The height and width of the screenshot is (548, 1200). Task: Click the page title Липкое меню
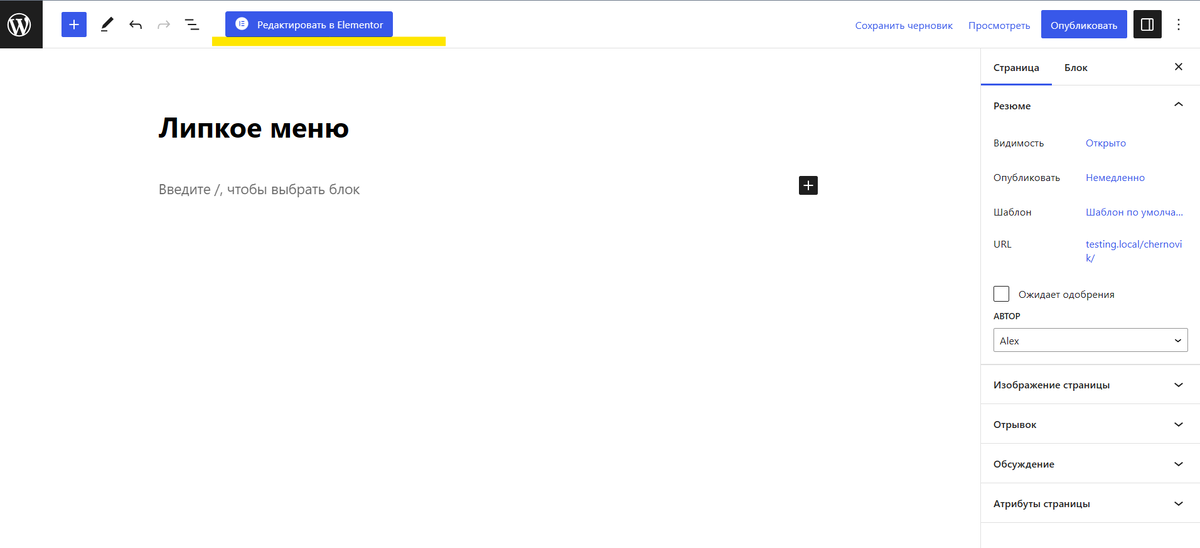254,128
